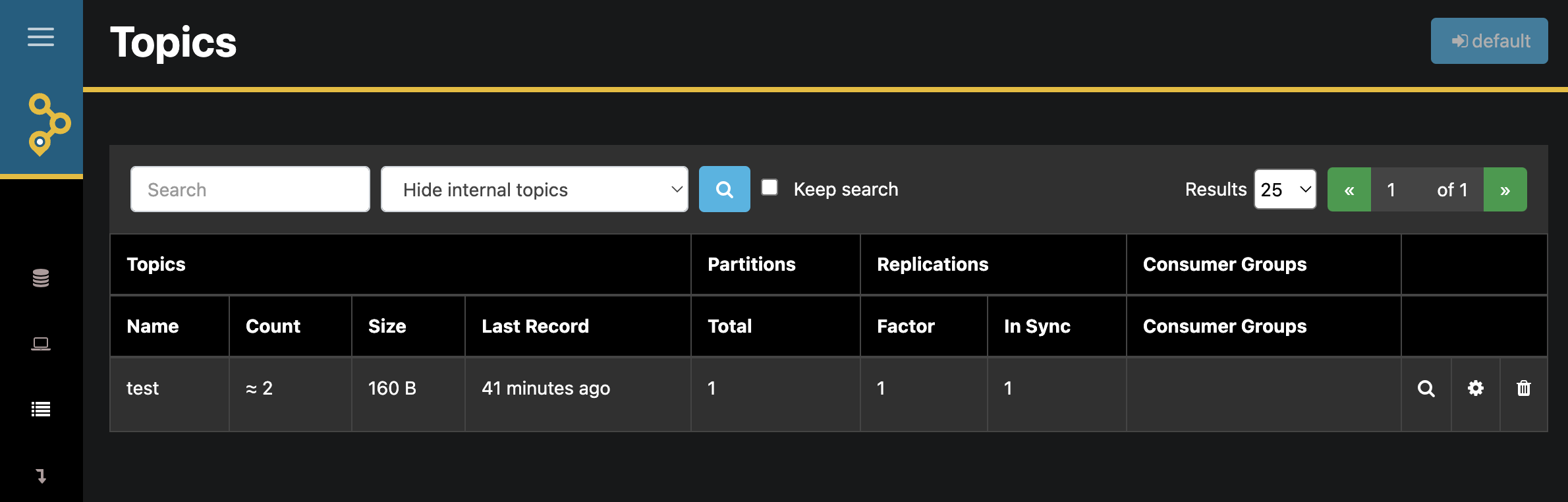The width and height of the screenshot is (1568, 502).
Task: Click the Last Record column header
Action: (x=535, y=326)
